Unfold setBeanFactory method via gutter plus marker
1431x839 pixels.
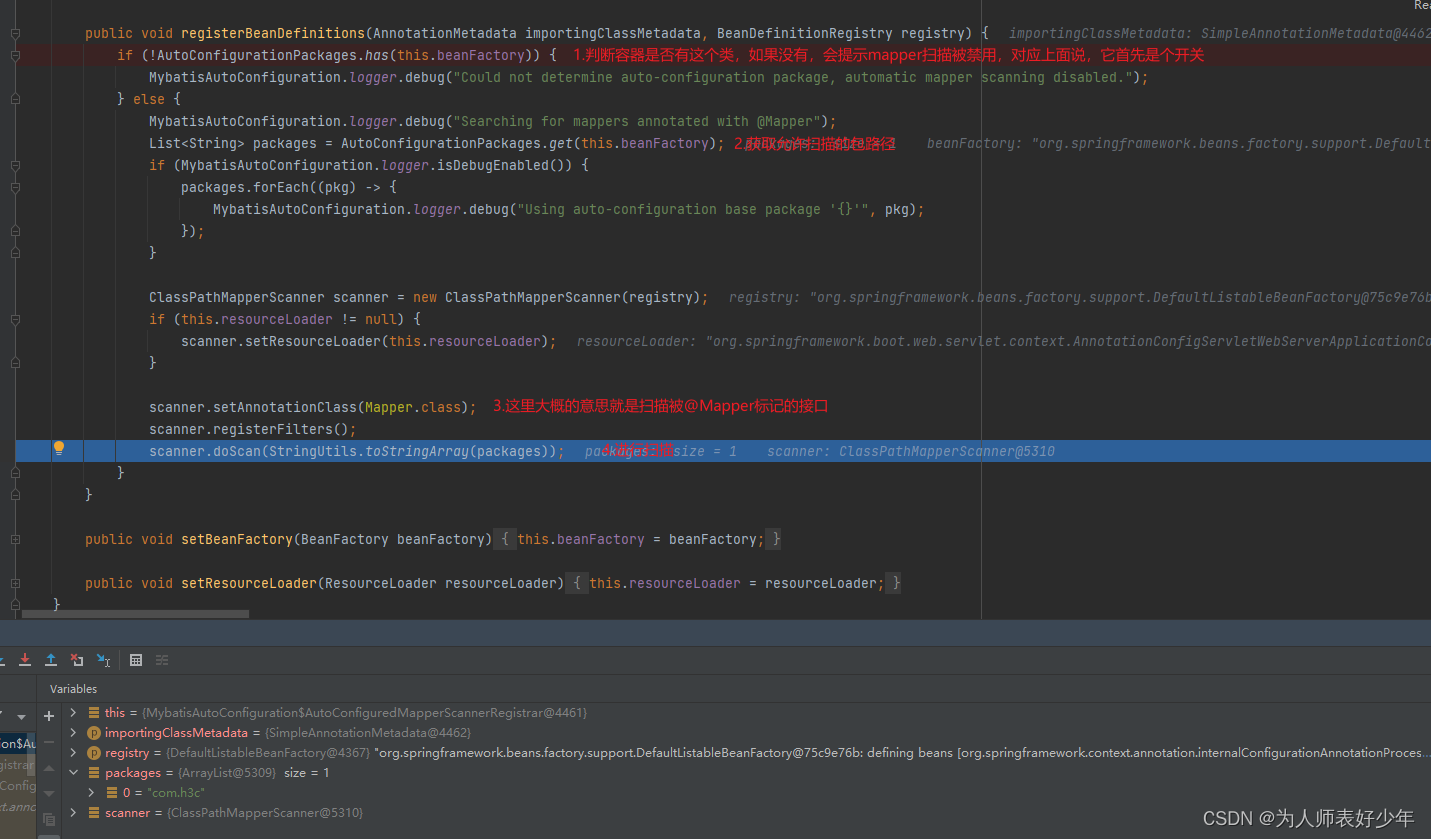[x=15, y=539]
